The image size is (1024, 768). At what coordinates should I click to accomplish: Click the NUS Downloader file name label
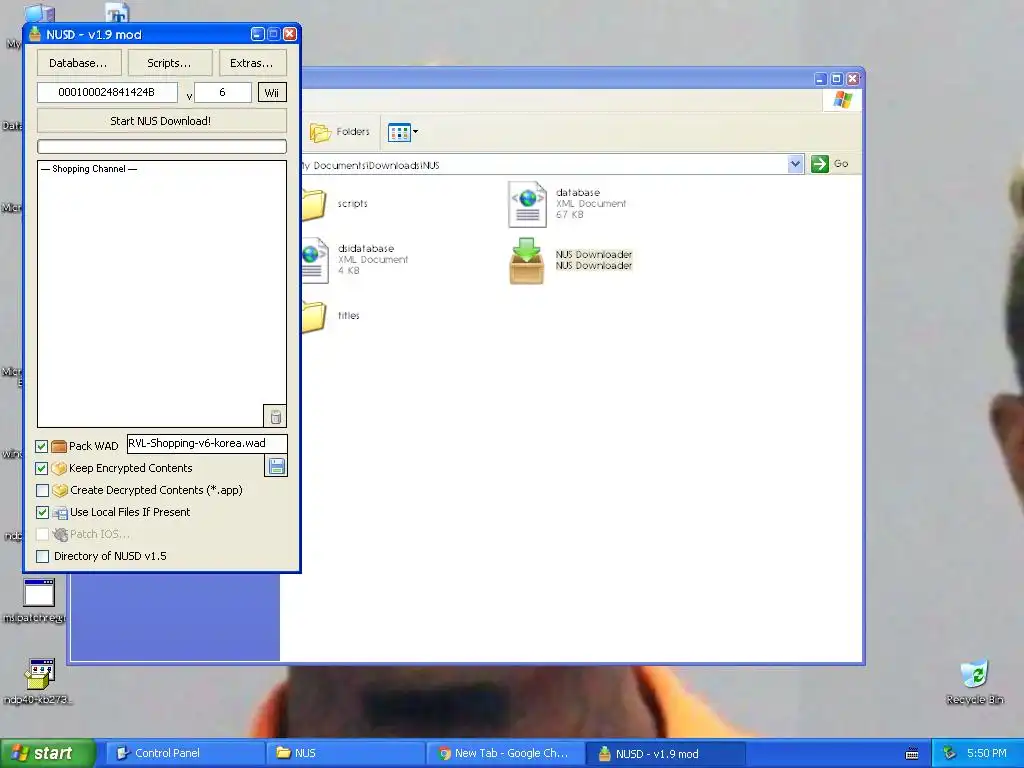pyautogui.click(x=594, y=255)
